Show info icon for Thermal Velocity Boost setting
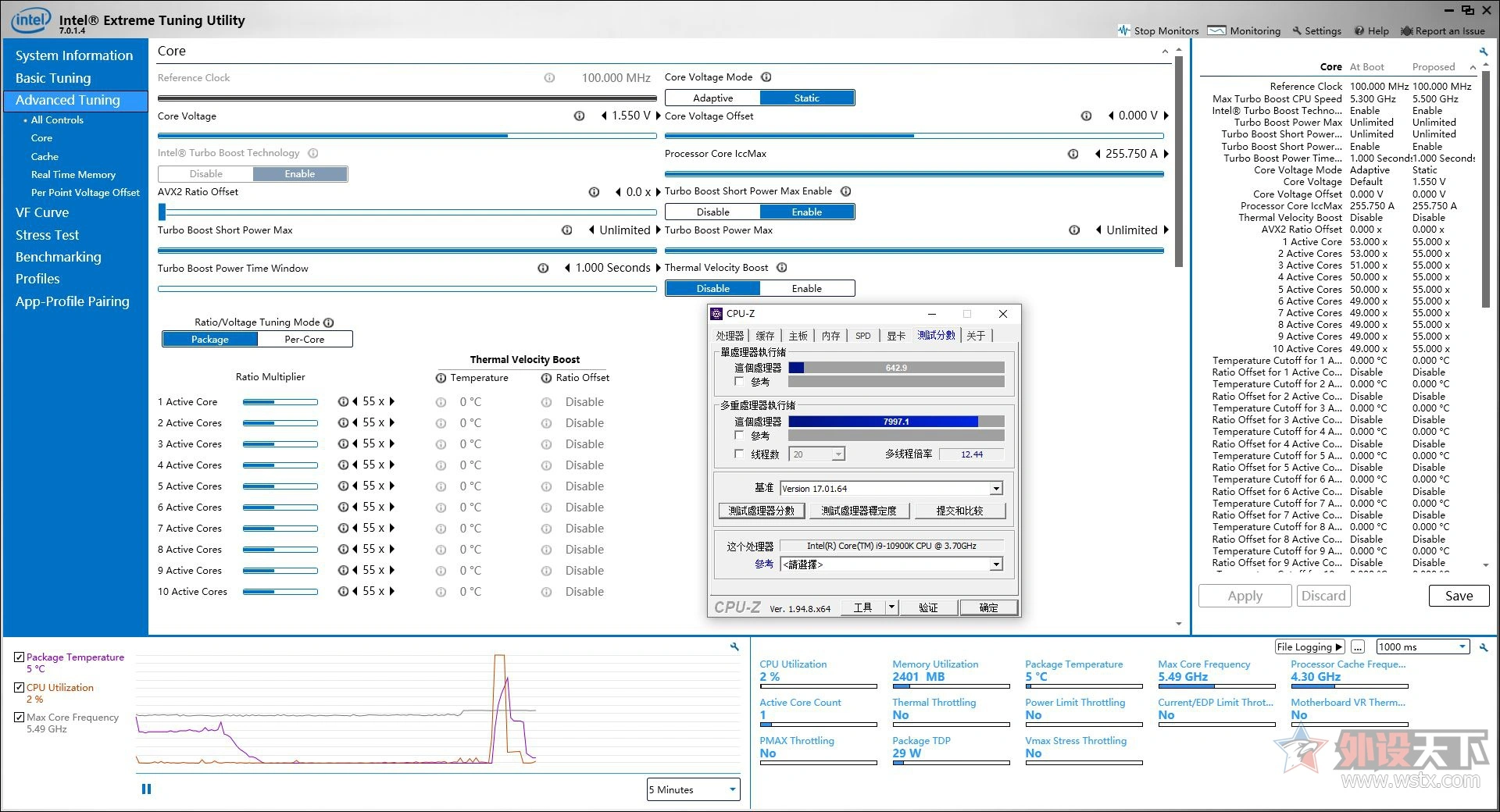 pyautogui.click(x=781, y=268)
